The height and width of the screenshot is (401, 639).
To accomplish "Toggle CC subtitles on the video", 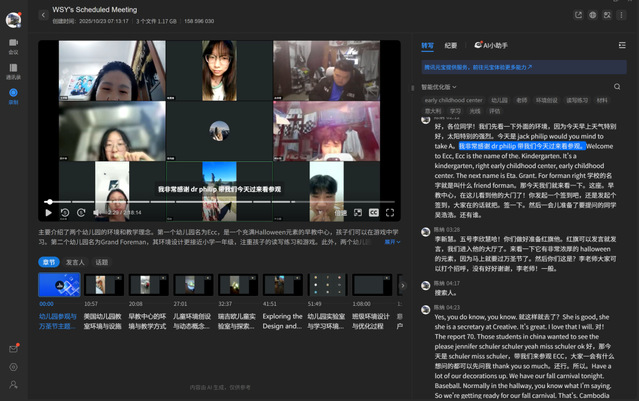I will [x=373, y=212].
